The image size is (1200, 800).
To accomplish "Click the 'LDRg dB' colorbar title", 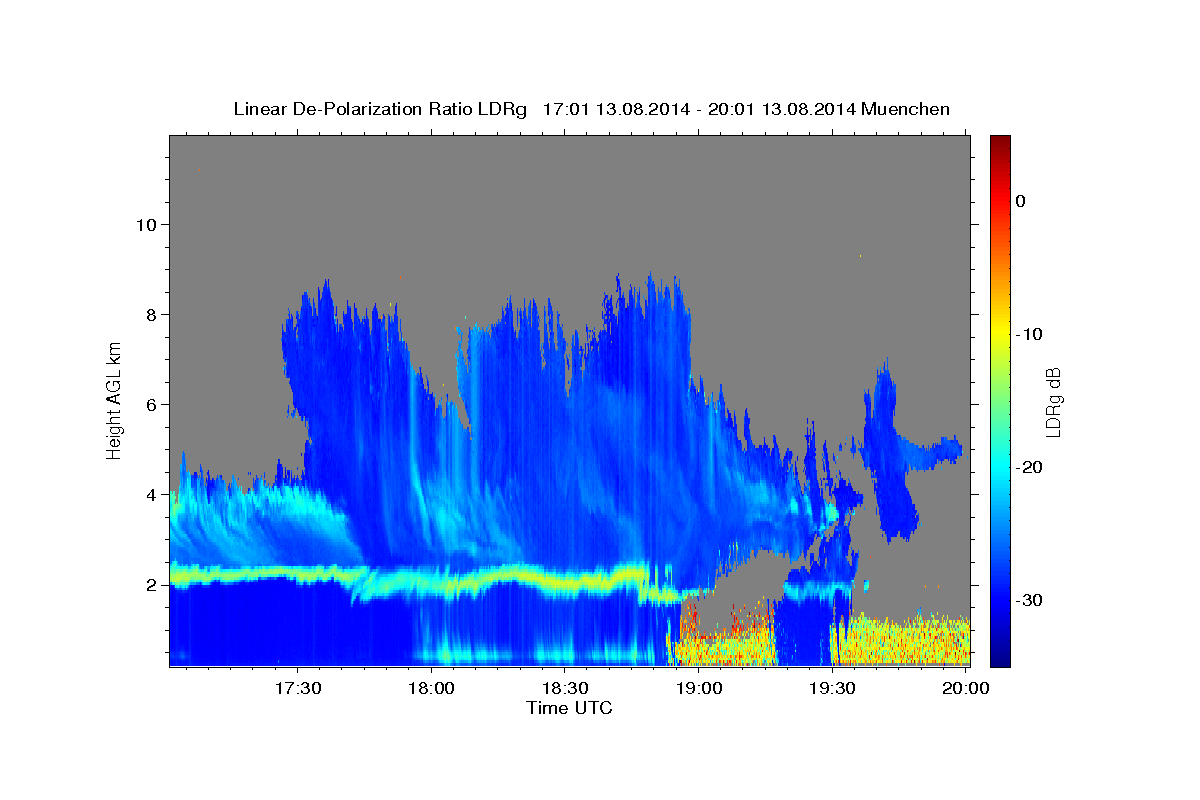I will 1054,401.
